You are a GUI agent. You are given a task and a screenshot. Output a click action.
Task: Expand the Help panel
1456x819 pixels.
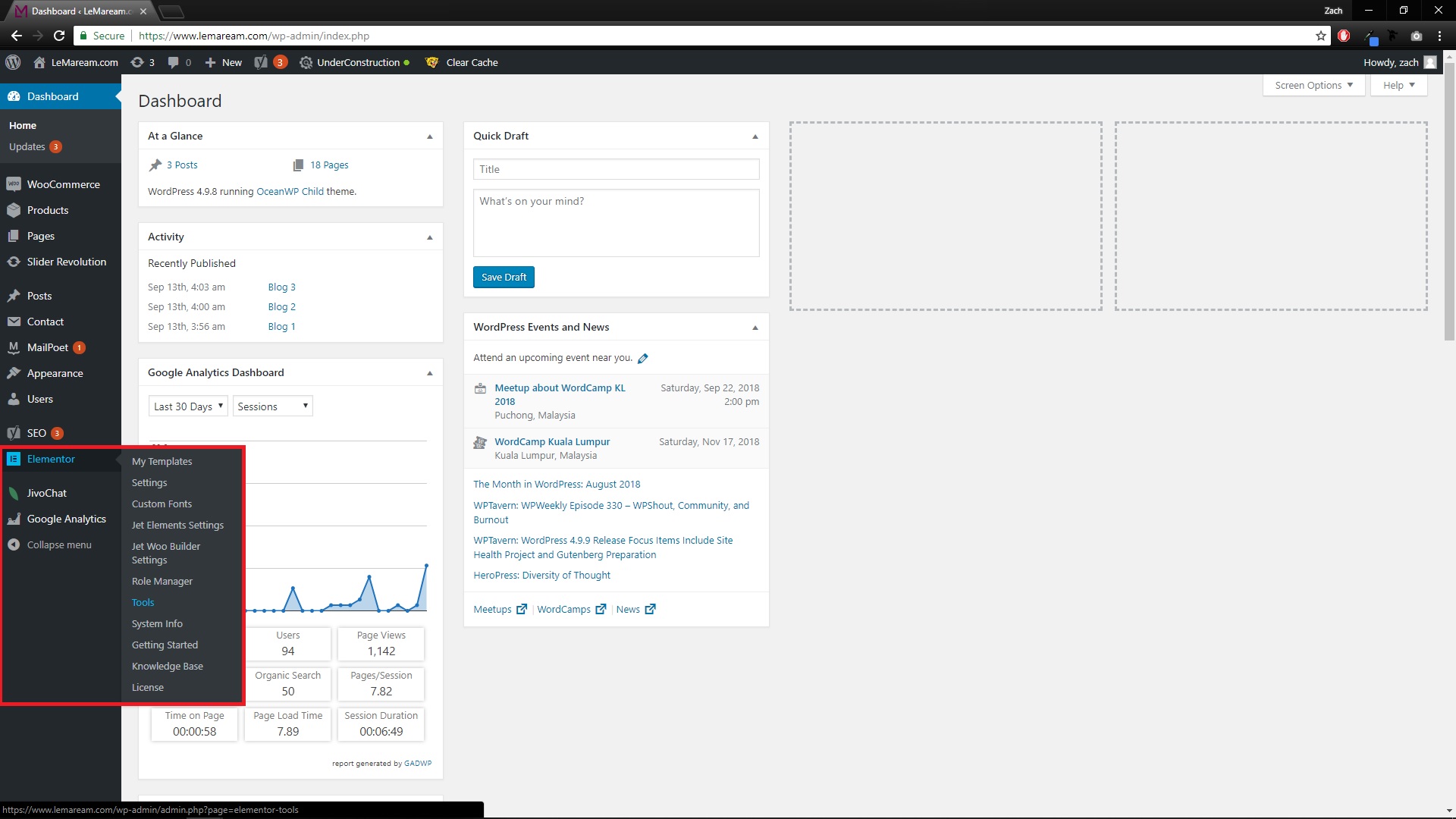[1399, 85]
